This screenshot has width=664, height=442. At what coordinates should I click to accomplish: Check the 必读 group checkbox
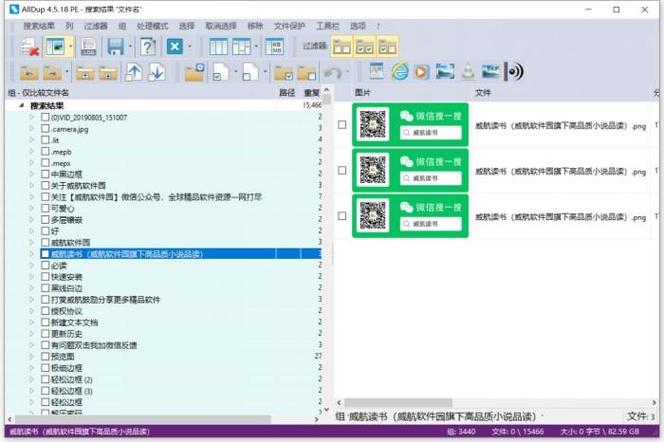[45, 265]
